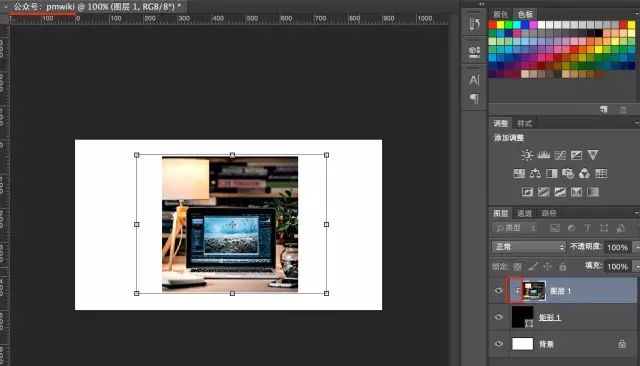This screenshot has width=640, height=366.
Task: Add a Brightness/Contrast adjustment
Action: (527, 155)
